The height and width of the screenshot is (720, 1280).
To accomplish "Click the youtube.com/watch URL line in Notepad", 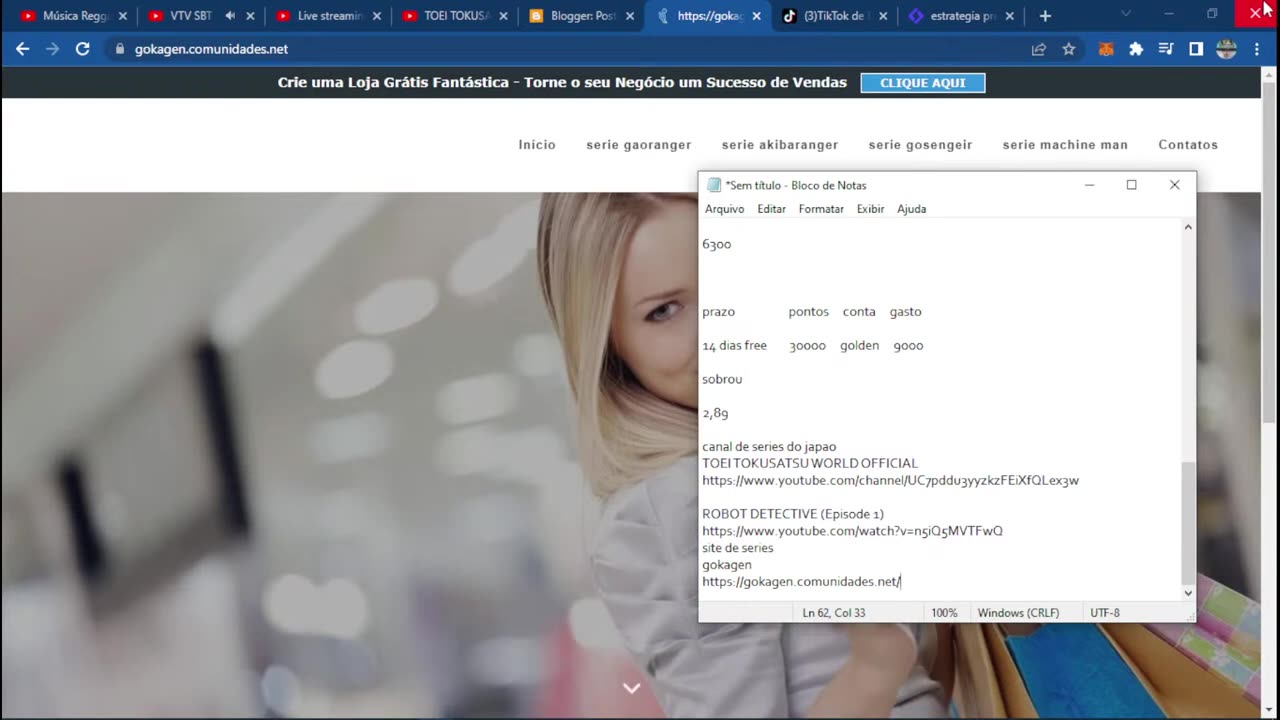I will (x=852, y=531).
